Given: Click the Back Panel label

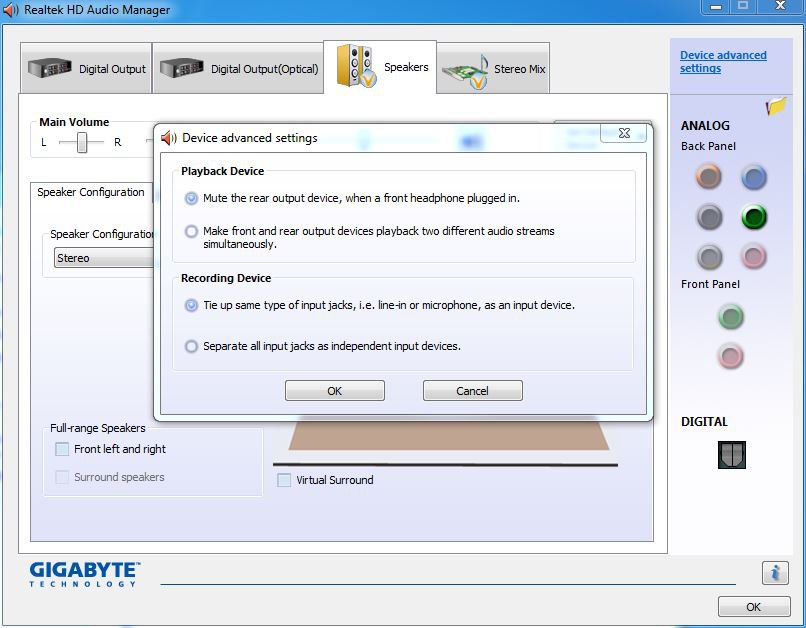Looking at the screenshot, I should point(708,146).
